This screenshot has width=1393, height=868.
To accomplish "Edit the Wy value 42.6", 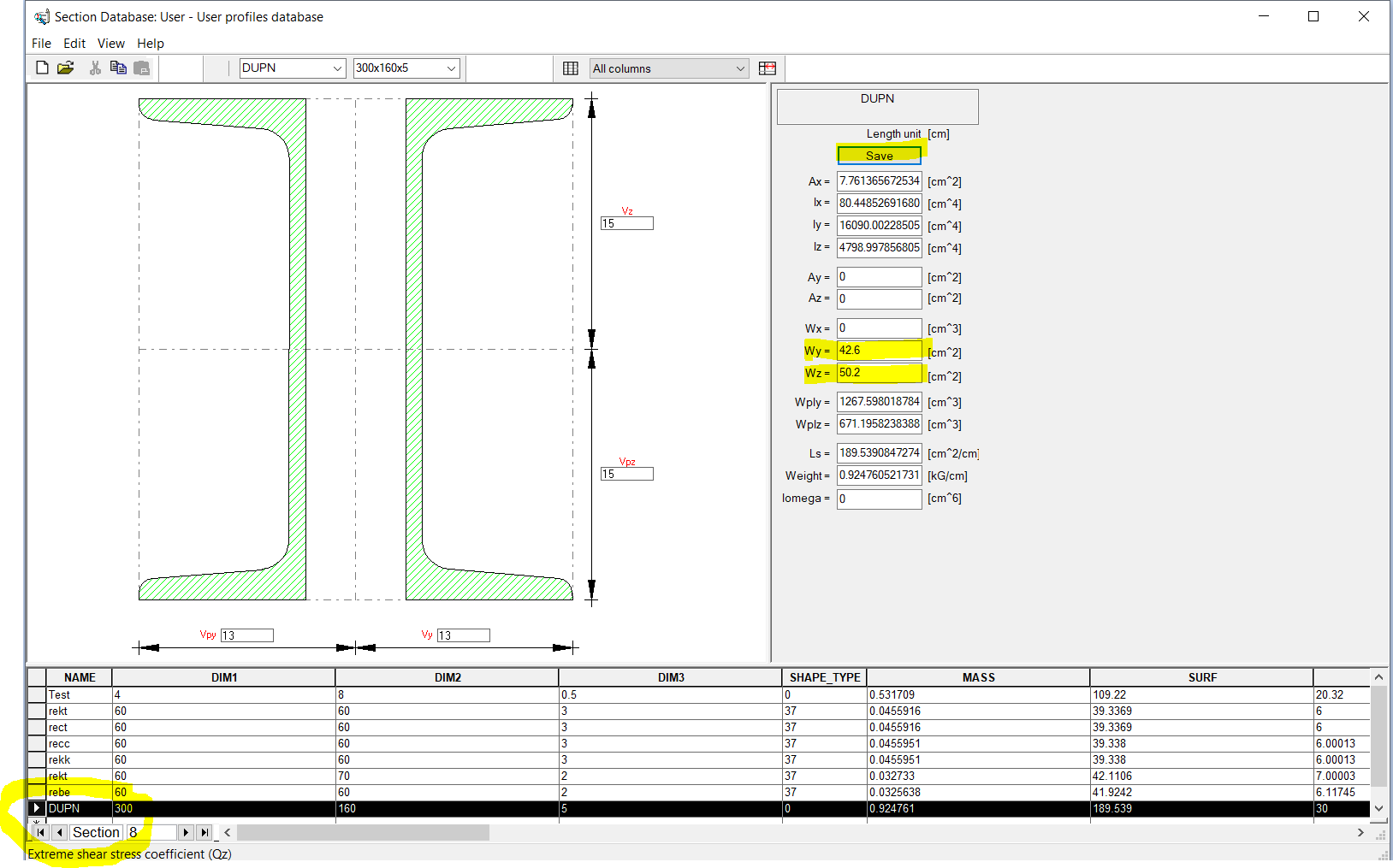I will pyautogui.click(x=879, y=351).
